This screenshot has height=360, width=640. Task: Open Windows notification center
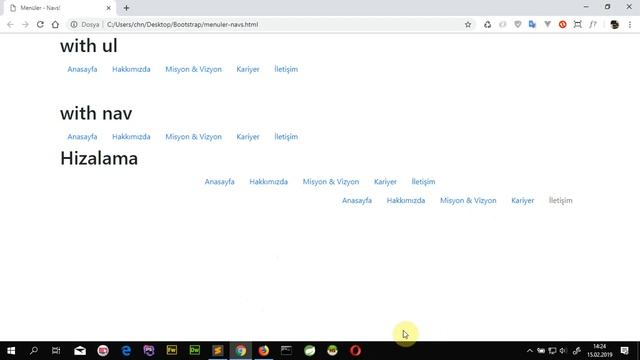pos(624,351)
